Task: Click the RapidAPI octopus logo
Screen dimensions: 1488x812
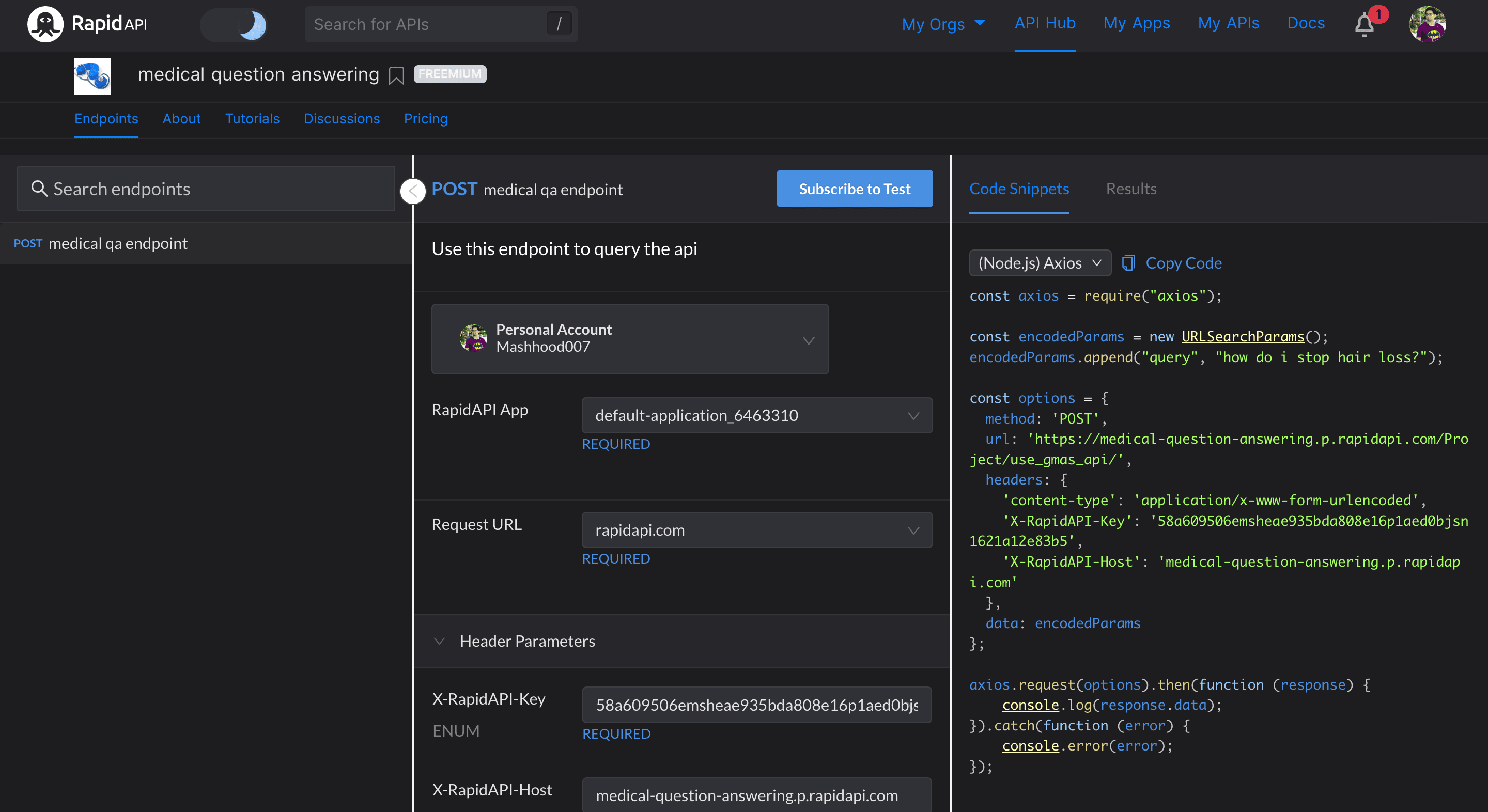Action: pos(45,24)
